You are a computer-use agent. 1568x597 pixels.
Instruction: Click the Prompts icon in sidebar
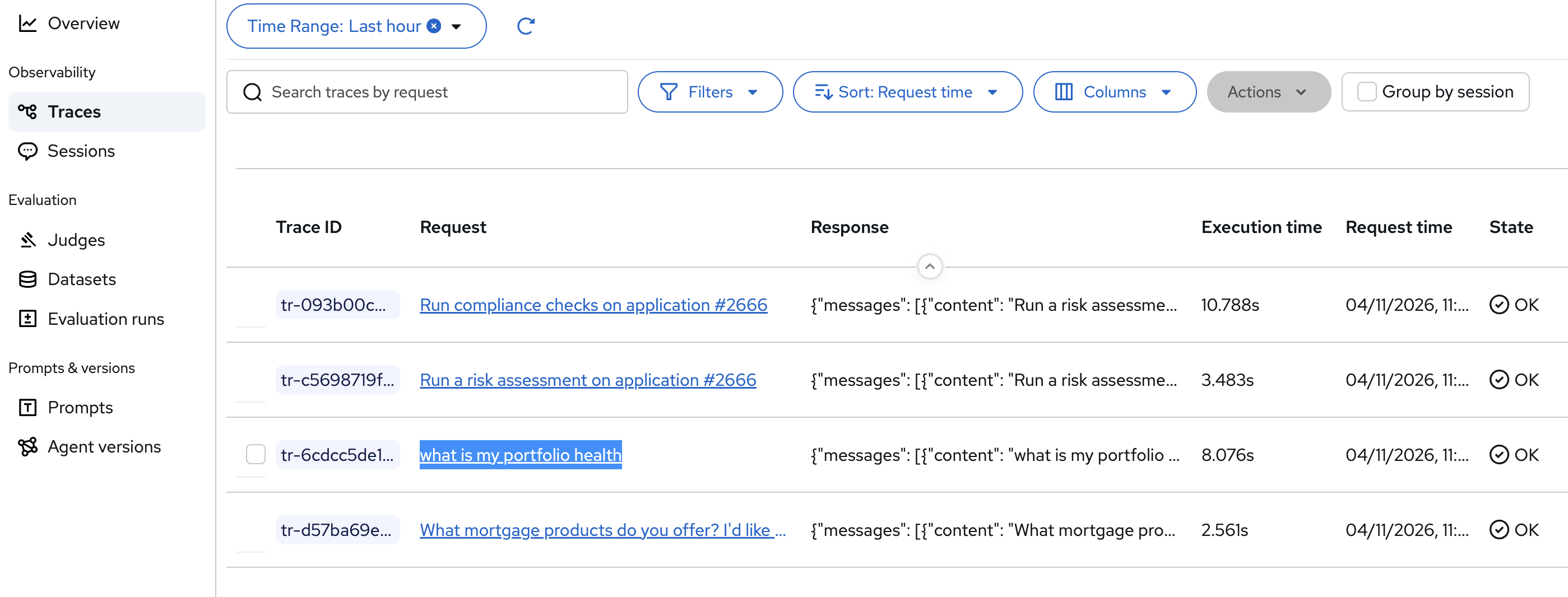(27, 407)
